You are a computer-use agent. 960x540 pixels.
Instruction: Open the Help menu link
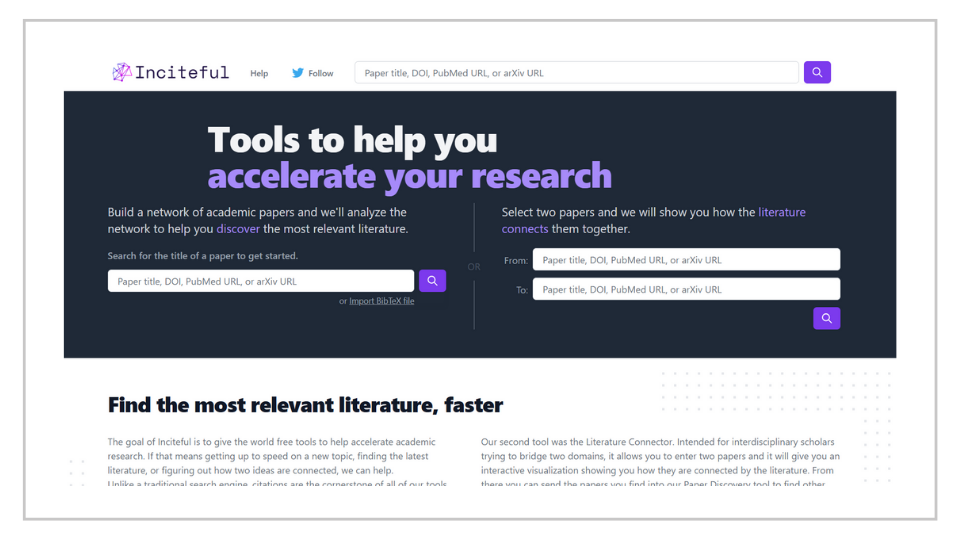click(259, 73)
